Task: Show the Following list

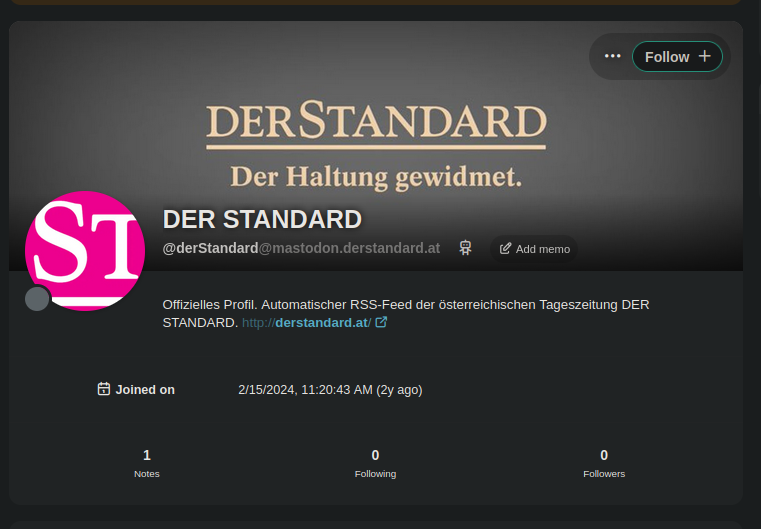Action: click(375, 462)
